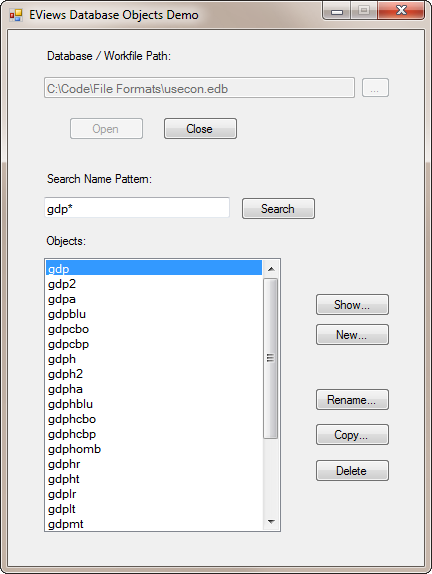Click the Rename... button
The image size is (432, 574).
point(352,400)
